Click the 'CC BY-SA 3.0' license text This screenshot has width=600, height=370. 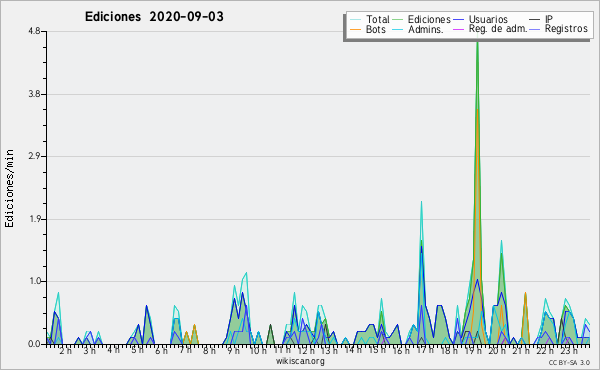(x=569, y=362)
